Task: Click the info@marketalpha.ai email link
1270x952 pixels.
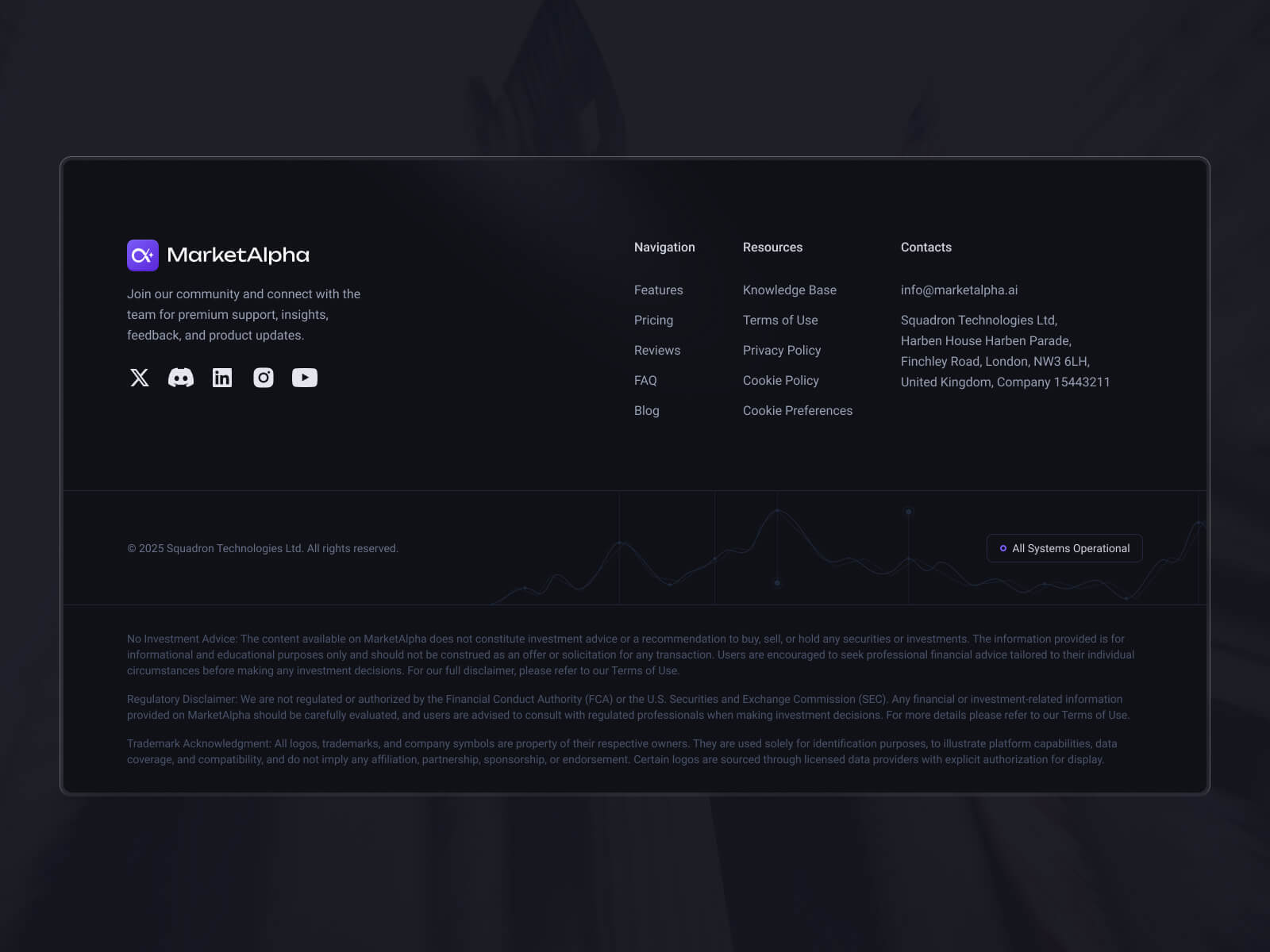Action: [x=959, y=290]
